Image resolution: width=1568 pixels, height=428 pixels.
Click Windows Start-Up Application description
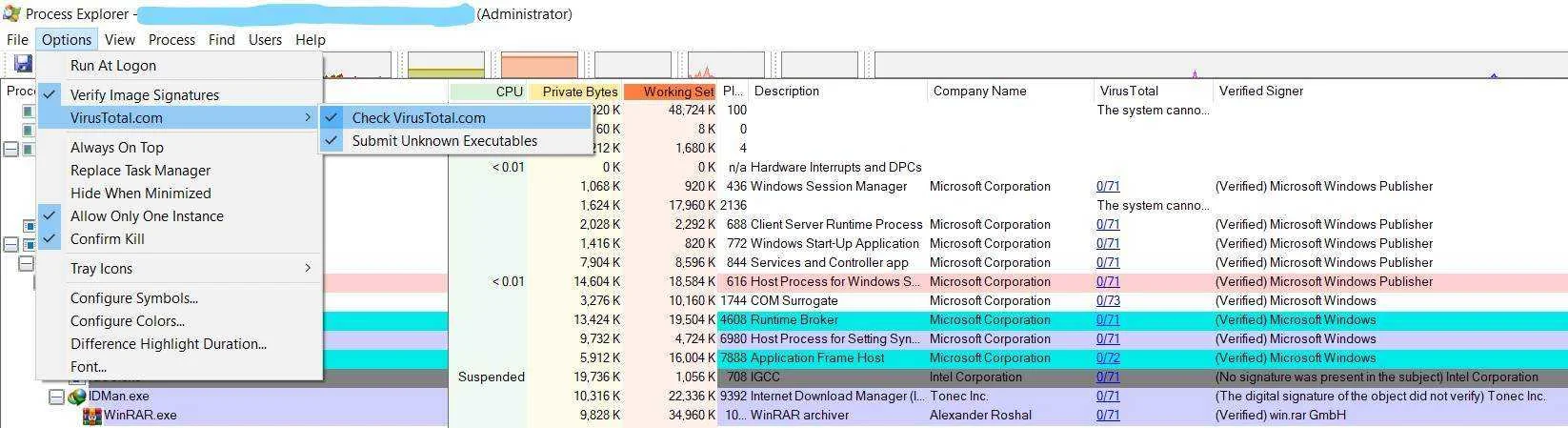[834, 243]
